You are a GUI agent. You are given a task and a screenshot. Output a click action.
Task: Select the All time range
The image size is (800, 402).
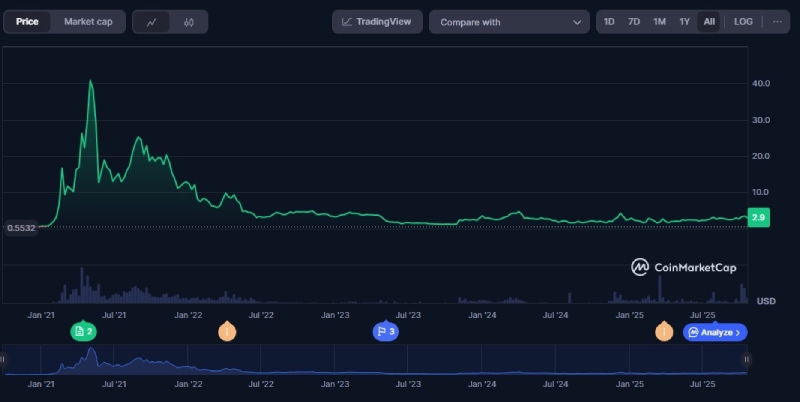[x=708, y=21]
